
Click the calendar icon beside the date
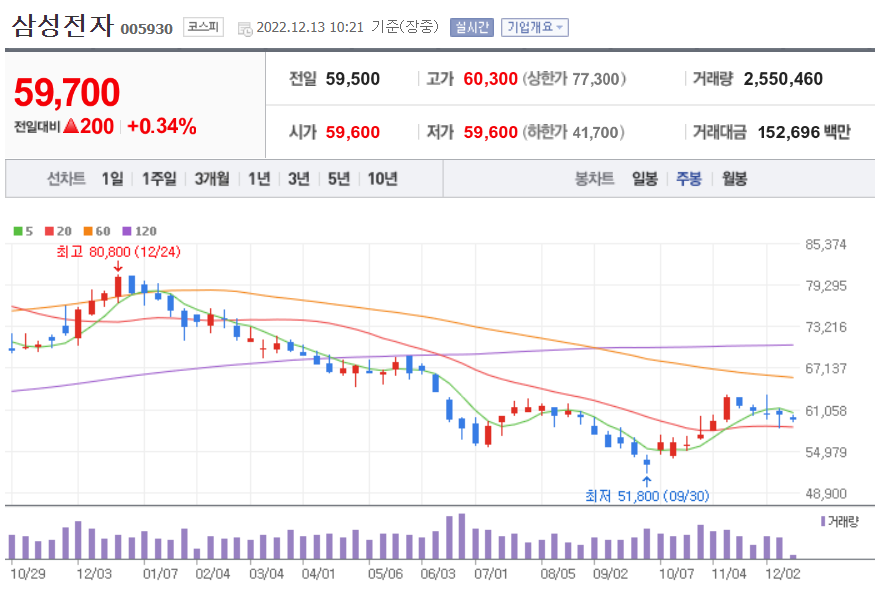coord(245,29)
